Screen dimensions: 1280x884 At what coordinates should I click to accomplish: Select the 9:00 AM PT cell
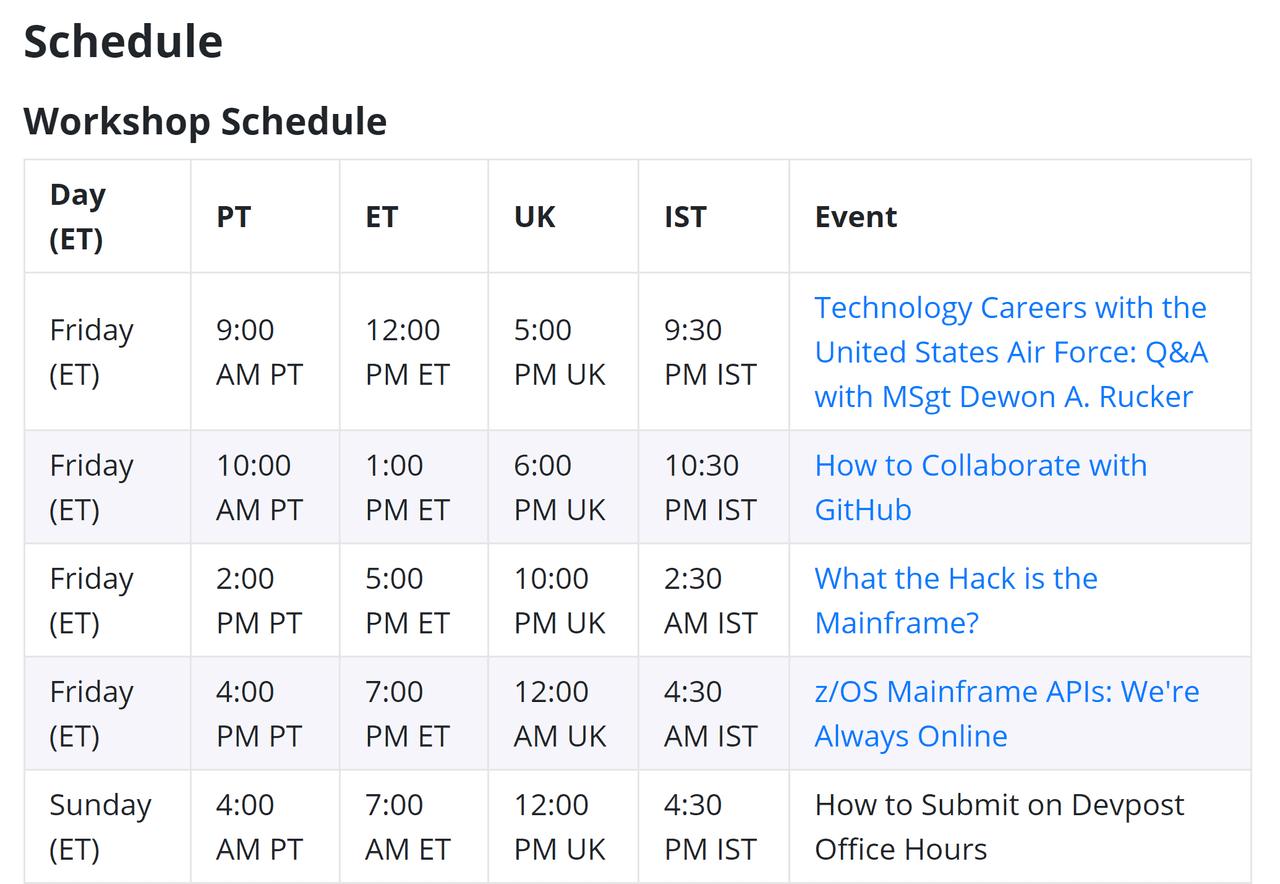[x=265, y=352]
